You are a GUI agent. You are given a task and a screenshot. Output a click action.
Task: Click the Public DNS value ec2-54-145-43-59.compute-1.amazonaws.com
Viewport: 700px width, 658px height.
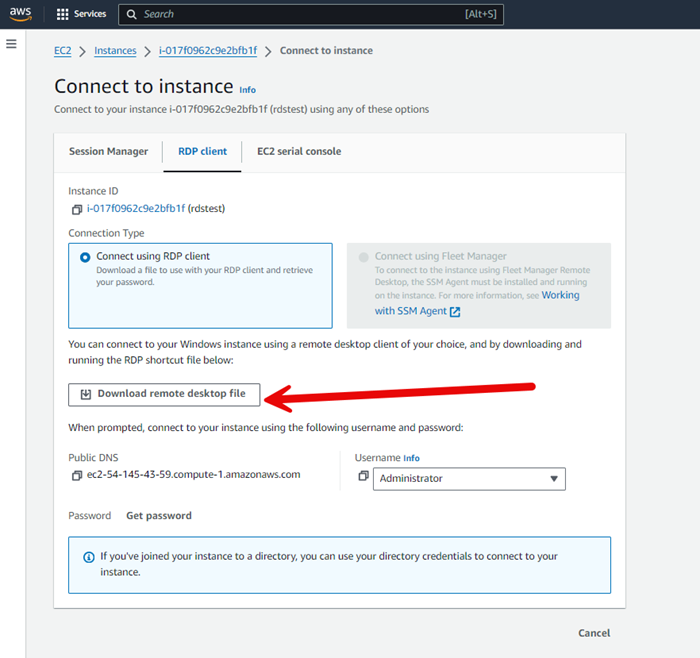tap(193, 475)
